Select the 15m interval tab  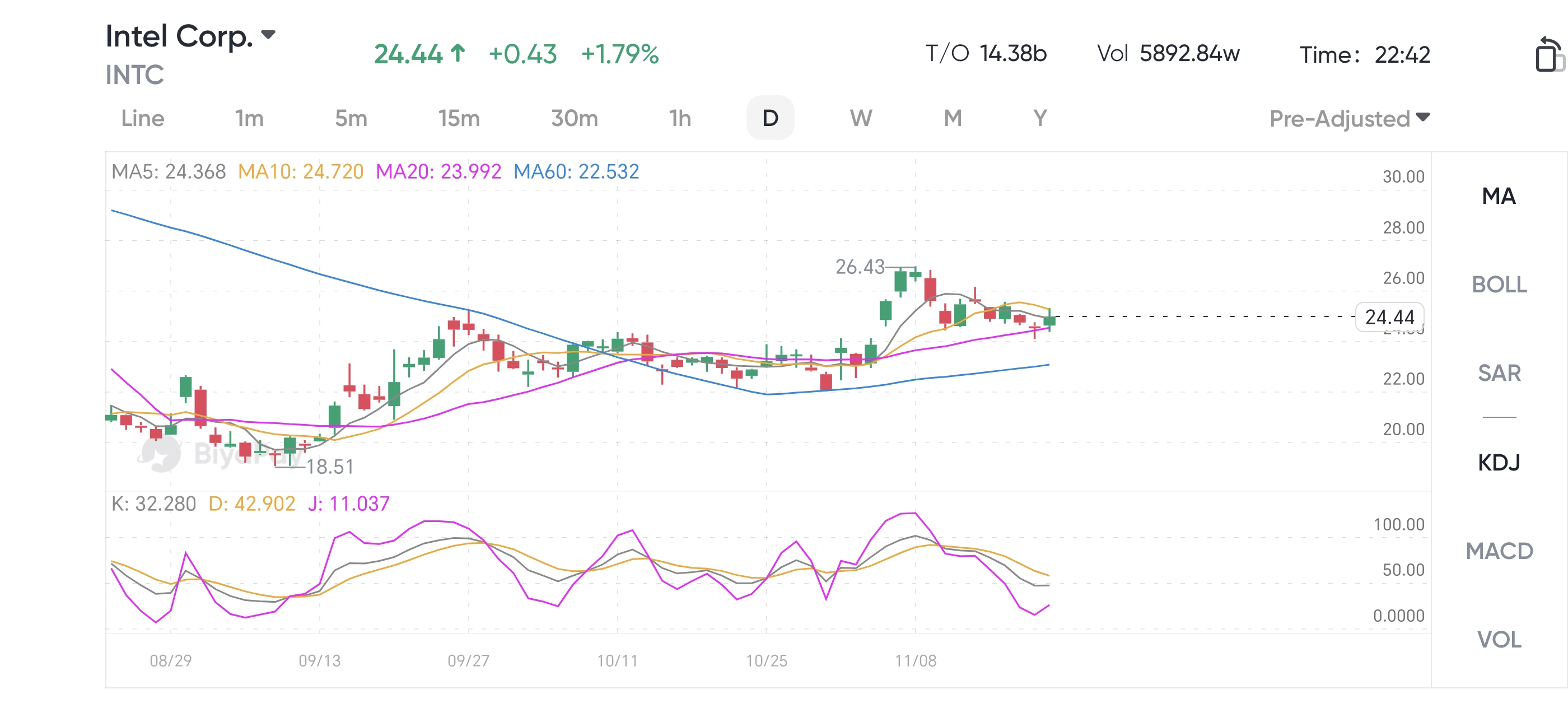click(459, 118)
